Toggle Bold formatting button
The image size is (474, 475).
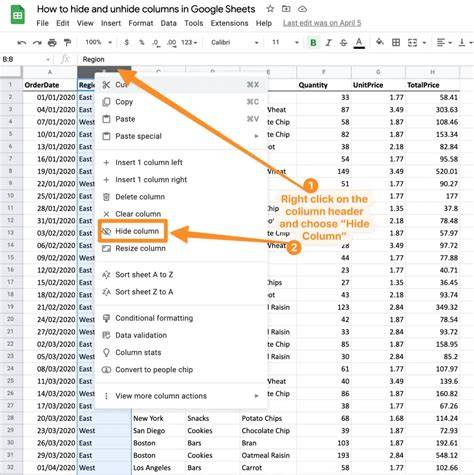pyautogui.click(x=313, y=43)
